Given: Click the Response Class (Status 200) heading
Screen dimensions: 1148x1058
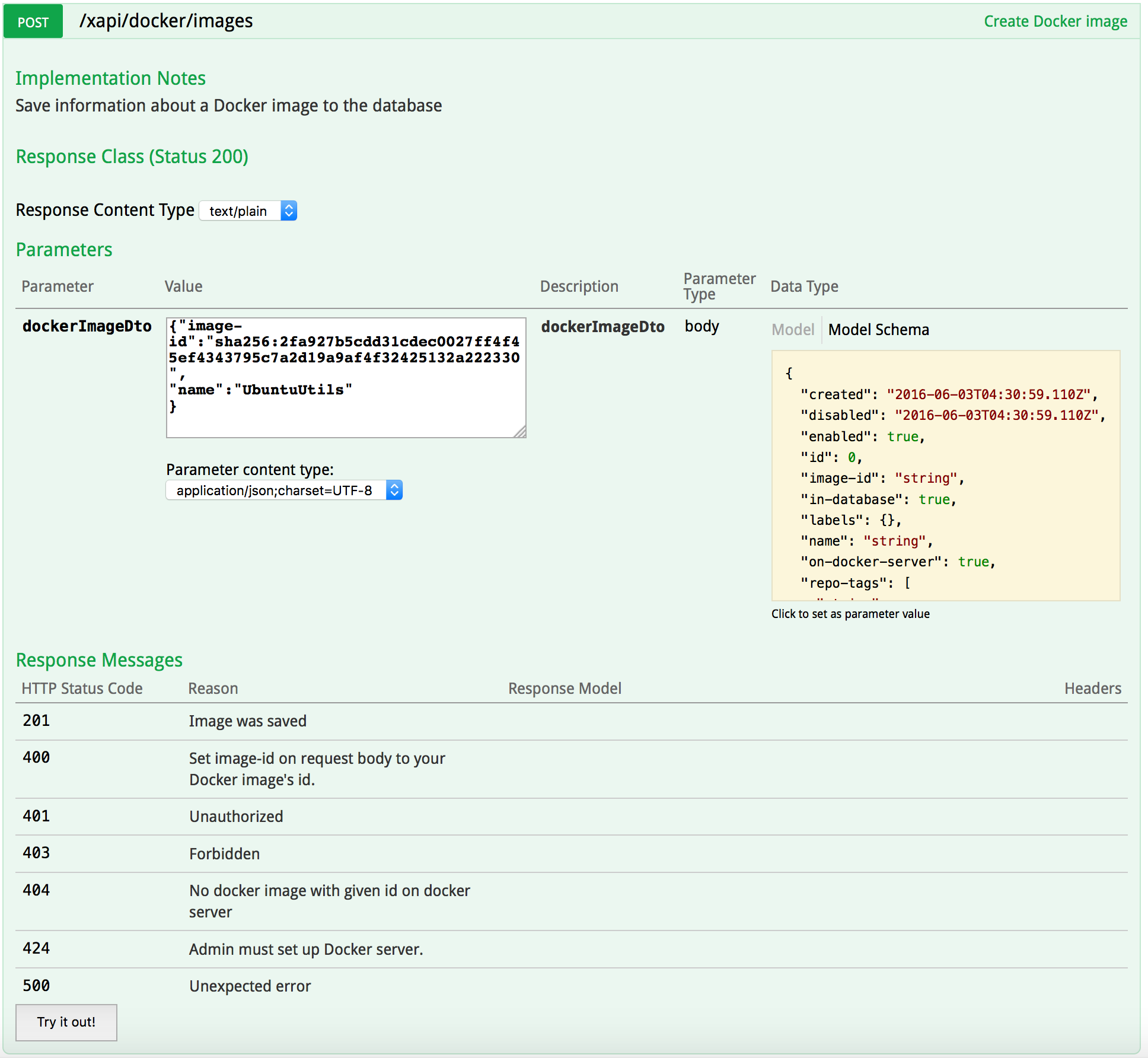Looking at the screenshot, I should click(132, 157).
